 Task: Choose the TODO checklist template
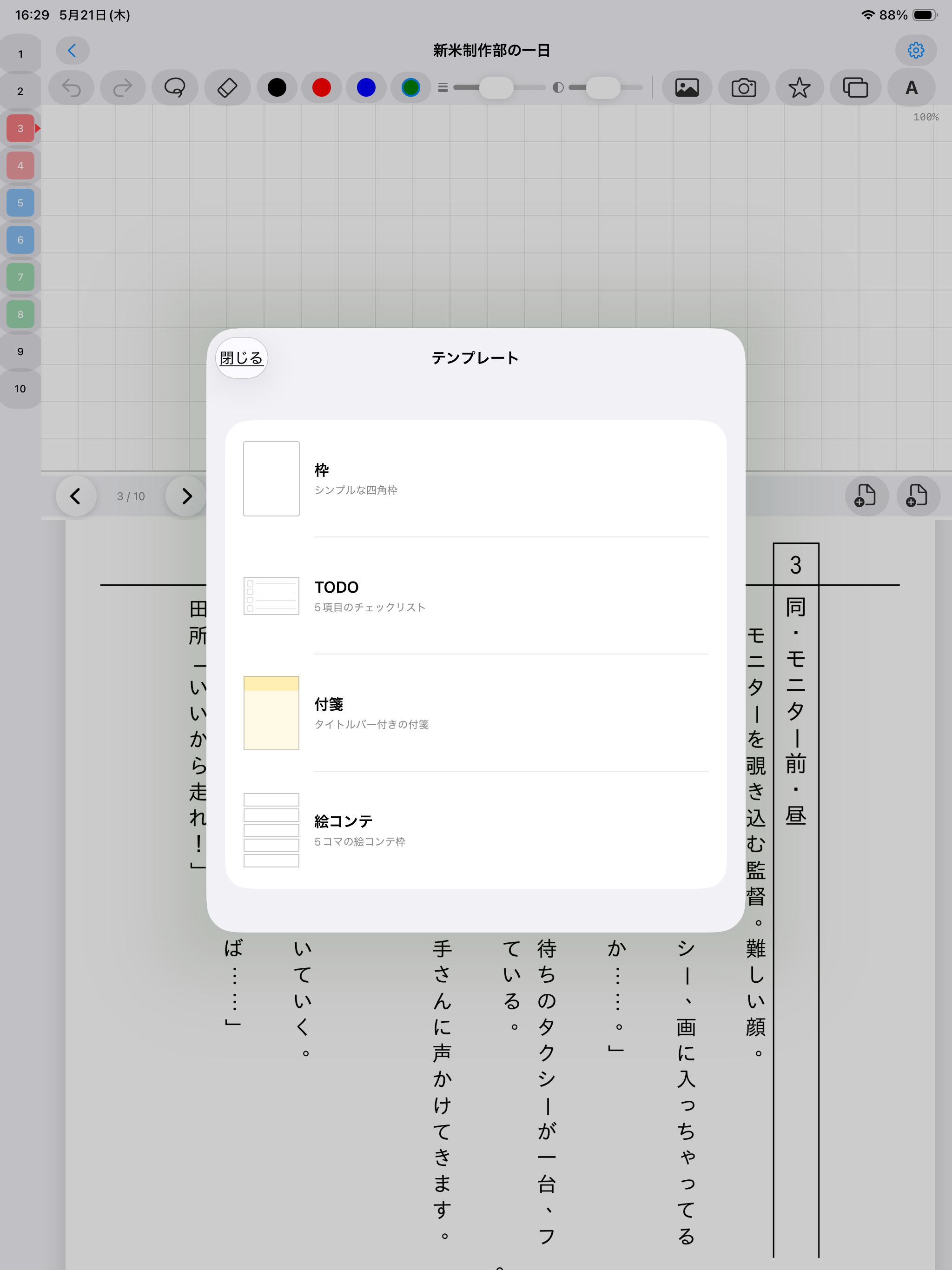pyautogui.click(x=476, y=596)
